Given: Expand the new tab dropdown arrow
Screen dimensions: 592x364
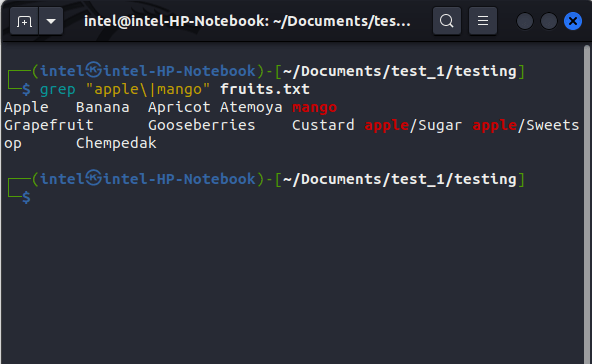Looking at the screenshot, I should [x=51, y=22].
